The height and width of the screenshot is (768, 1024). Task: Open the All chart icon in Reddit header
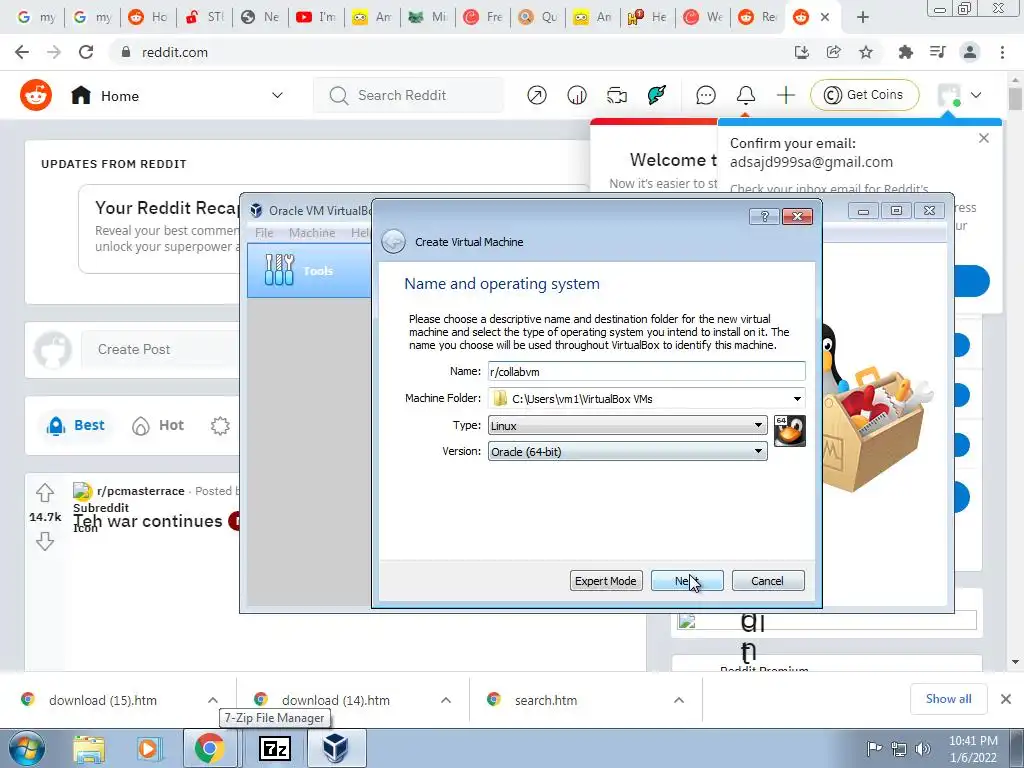coord(577,95)
